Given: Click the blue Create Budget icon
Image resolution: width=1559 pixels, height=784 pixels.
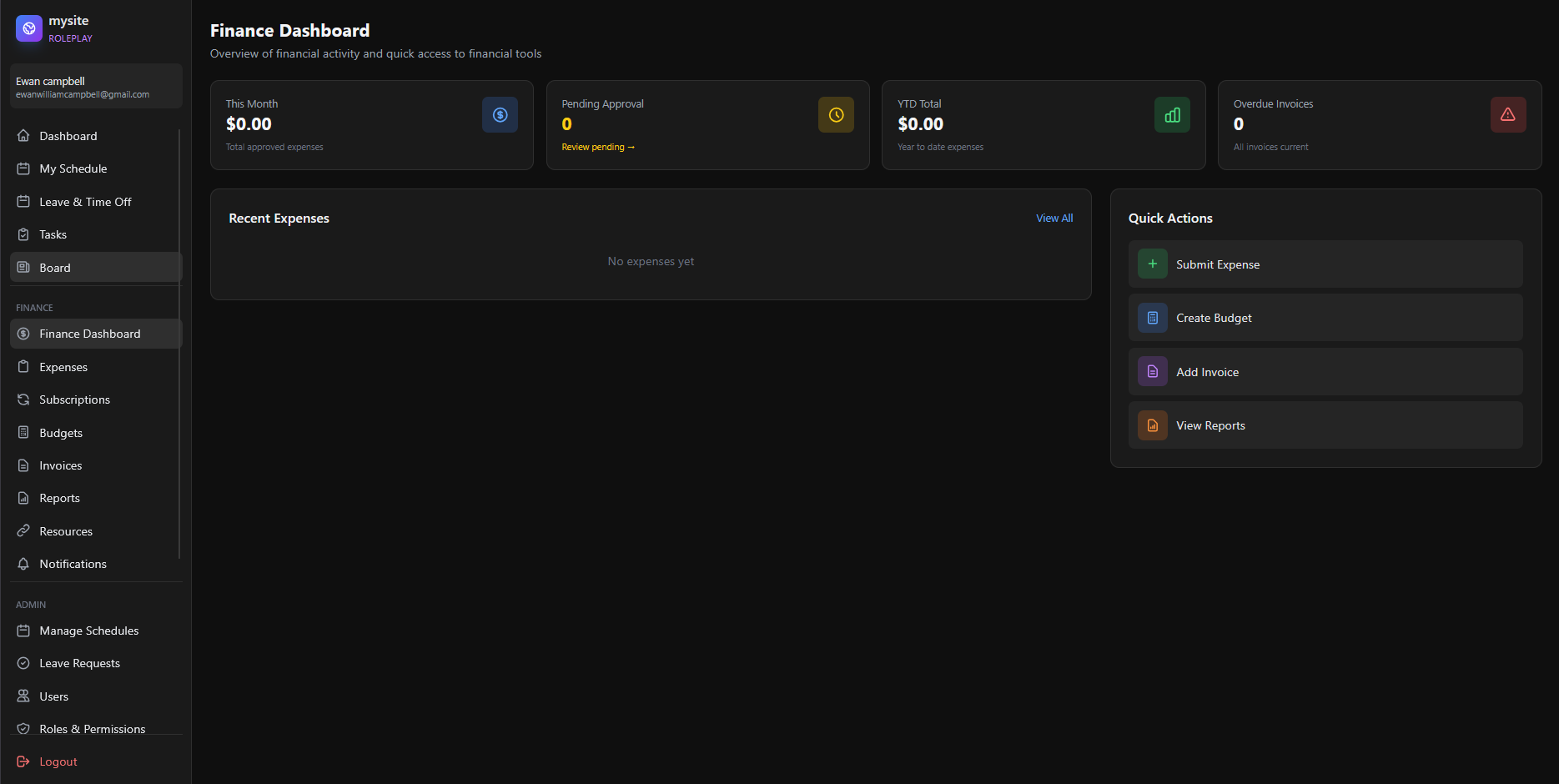Looking at the screenshot, I should click(x=1153, y=318).
